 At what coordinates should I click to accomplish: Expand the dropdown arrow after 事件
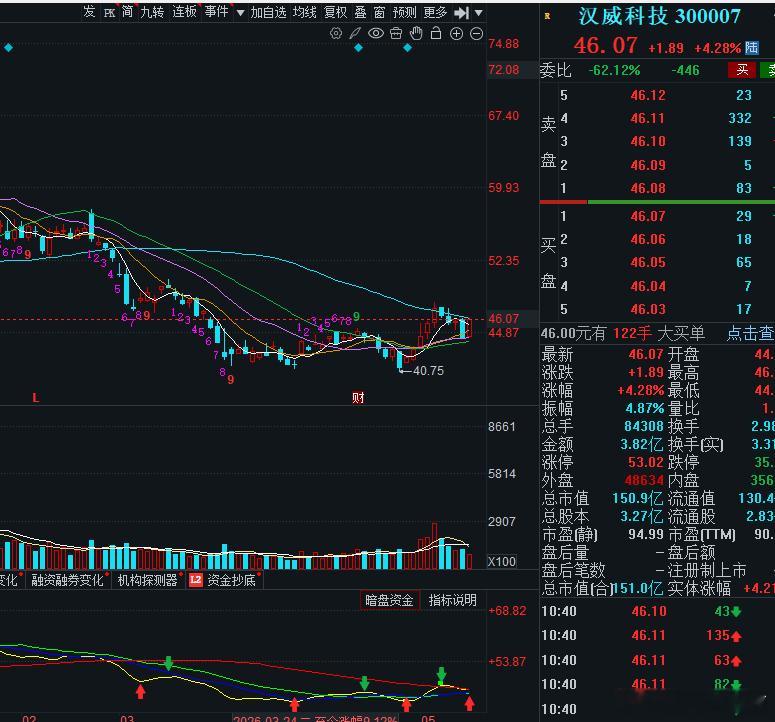tap(240, 13)
